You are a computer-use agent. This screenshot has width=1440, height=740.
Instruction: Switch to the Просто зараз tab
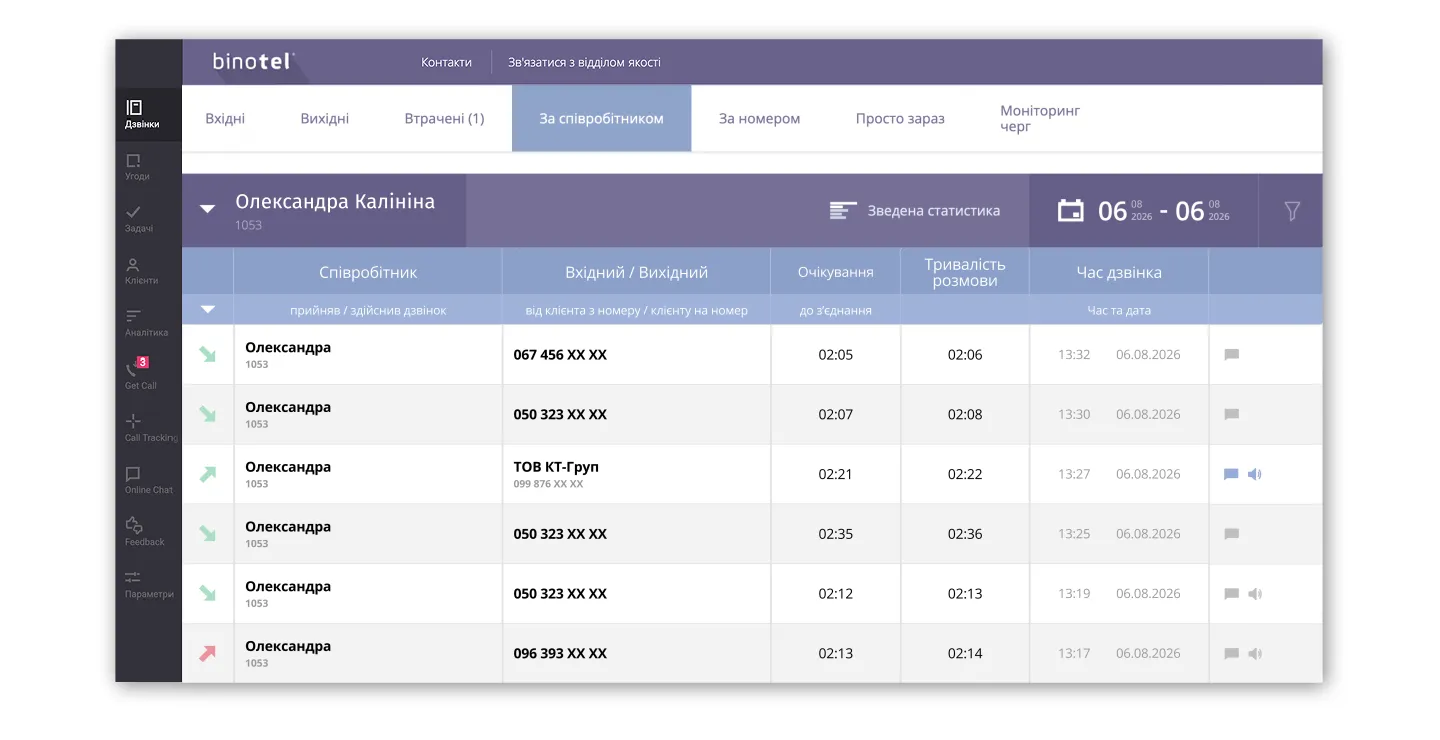(900, 118)
